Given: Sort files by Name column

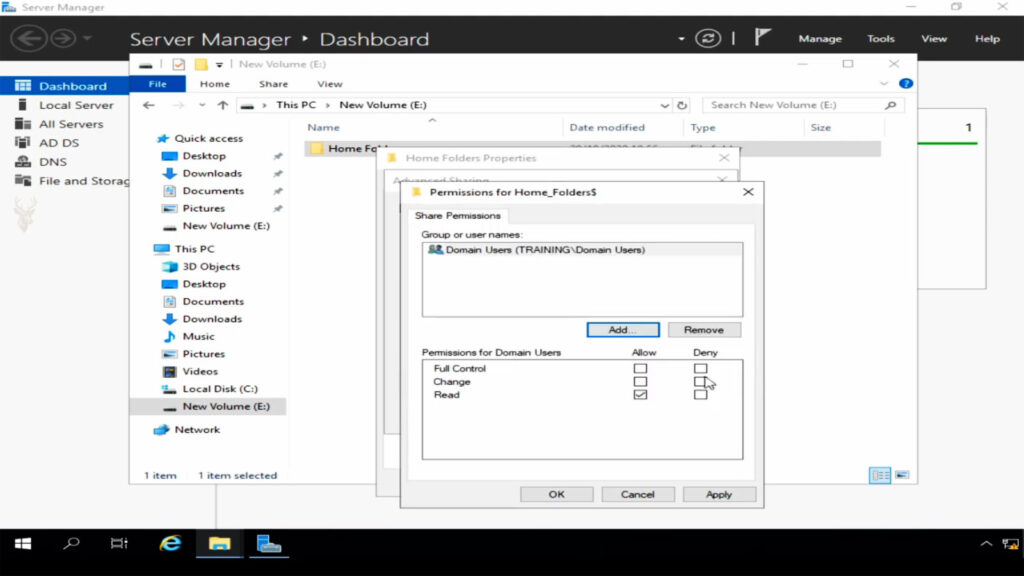Looking at the screenshot, I should pyautogui.click(x=323, y=127).
